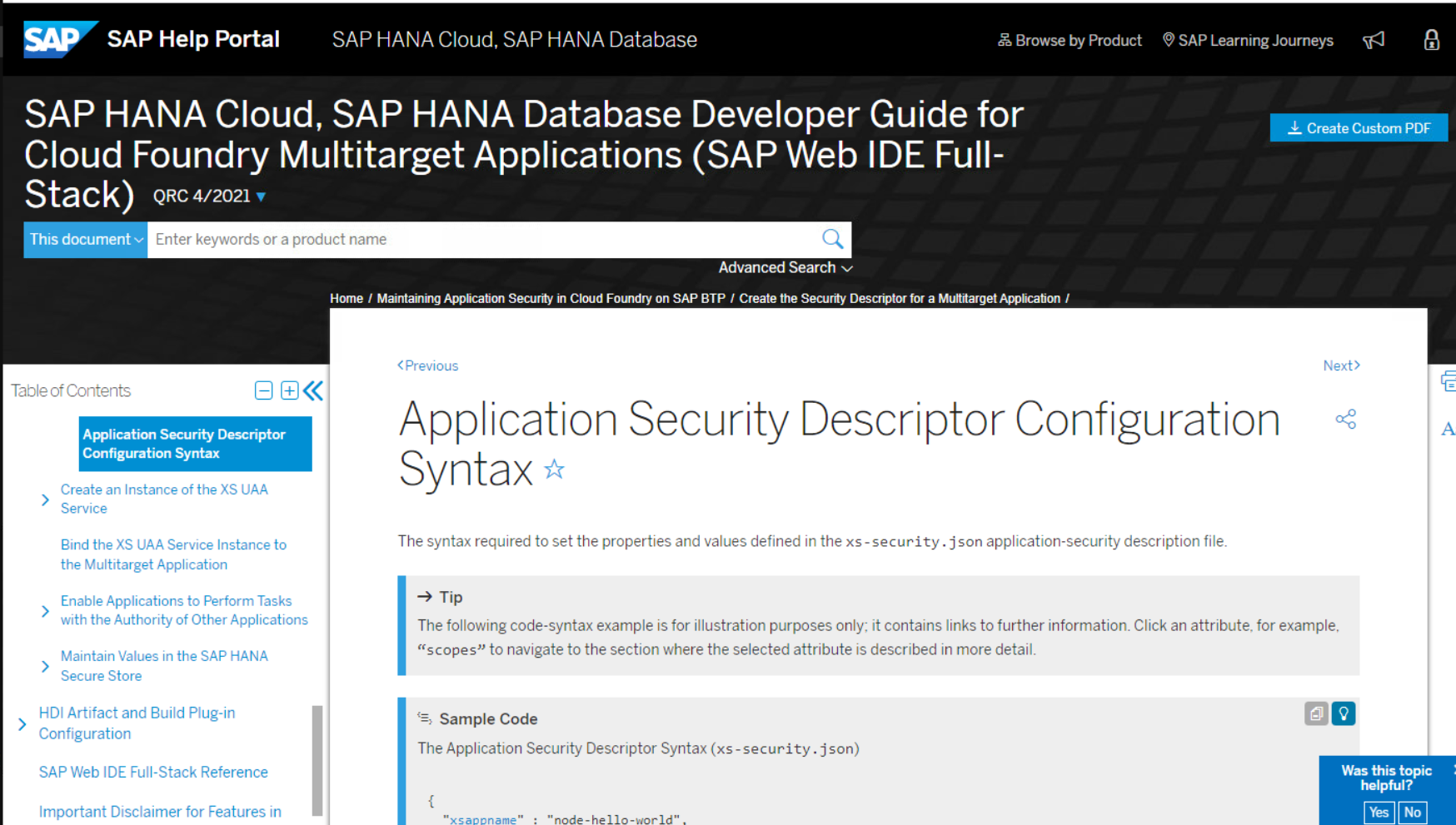Open the This document scope dropdown
This screenshot has width=1456, height=825.
coord(86,240)
